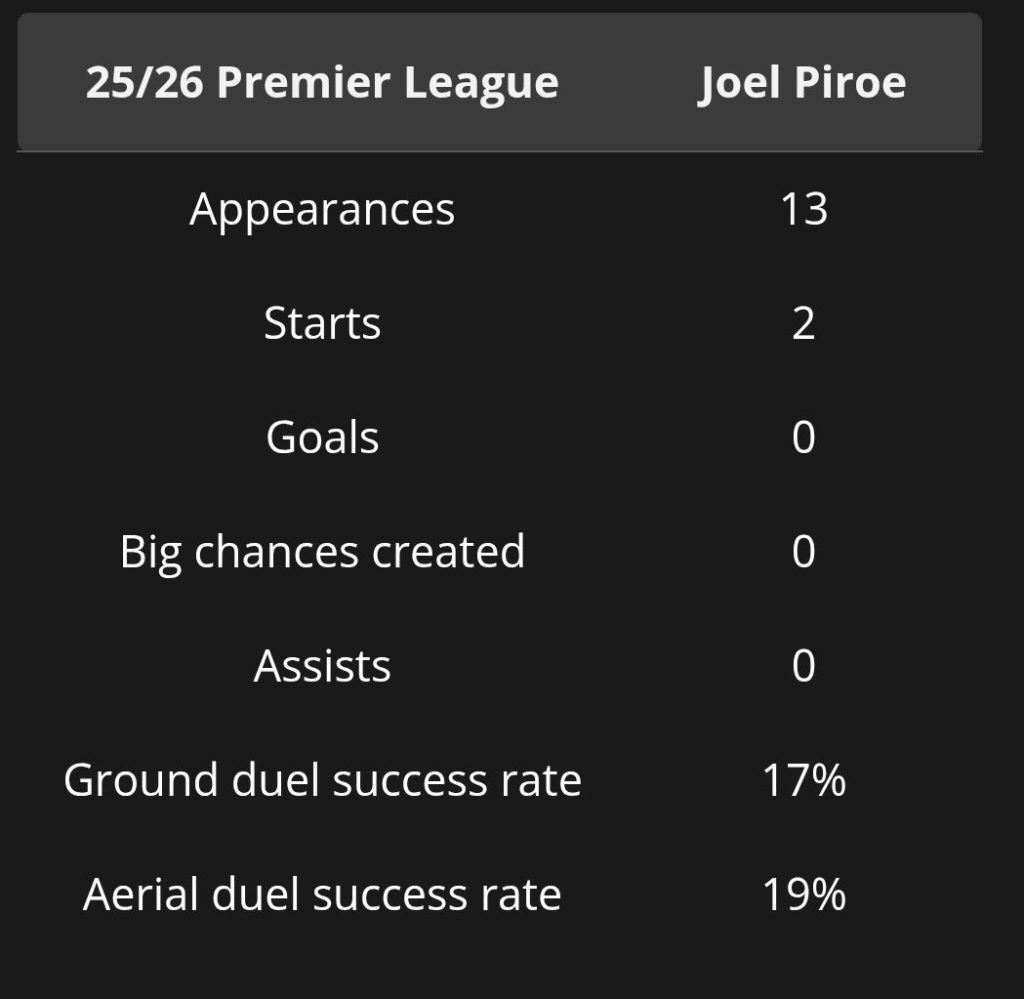Click the Joel Piroe column header
The image size is (1024, 999).
[x=802, y=82]
